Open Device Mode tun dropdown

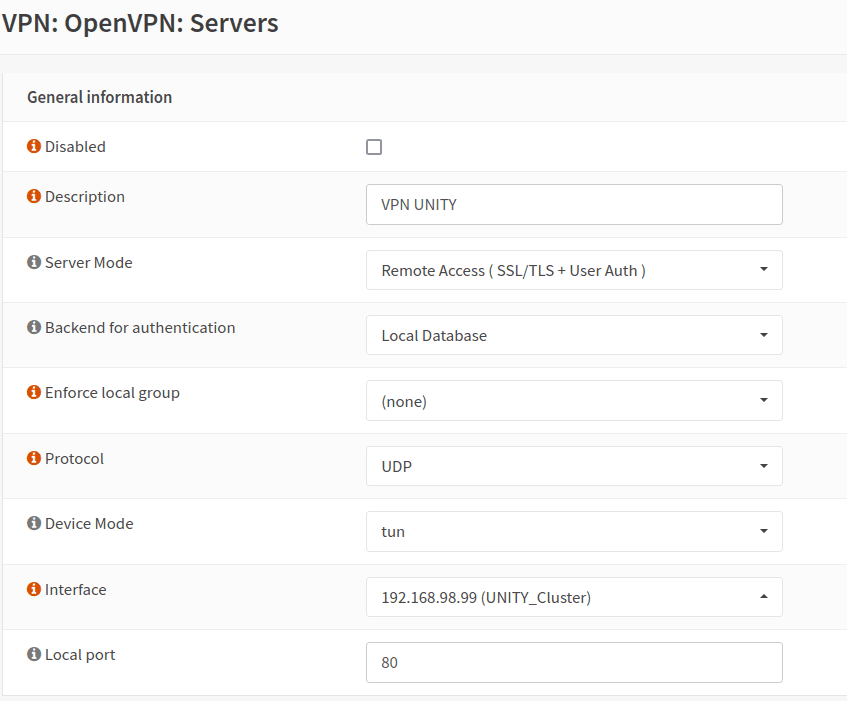(574, 531)
